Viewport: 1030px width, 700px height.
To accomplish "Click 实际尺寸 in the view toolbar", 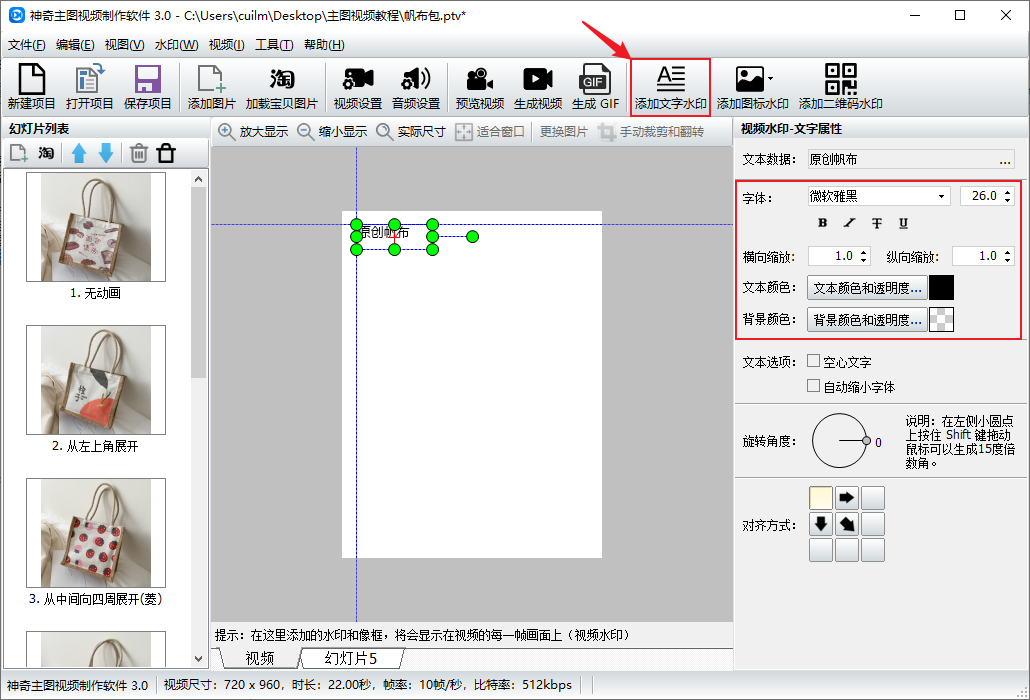I will click(411, 131).
